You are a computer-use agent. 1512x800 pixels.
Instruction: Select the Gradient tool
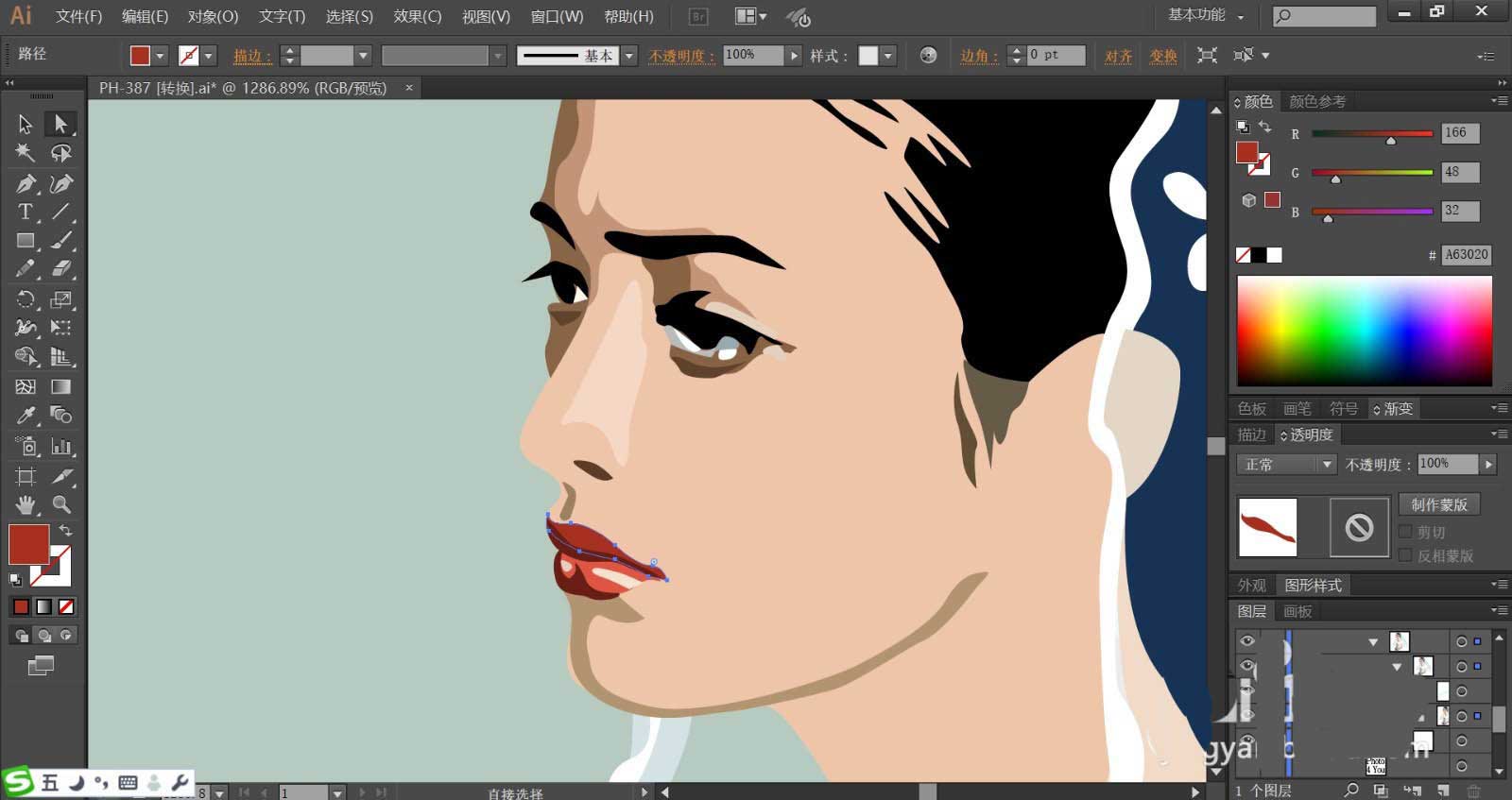tap(61, 386)
